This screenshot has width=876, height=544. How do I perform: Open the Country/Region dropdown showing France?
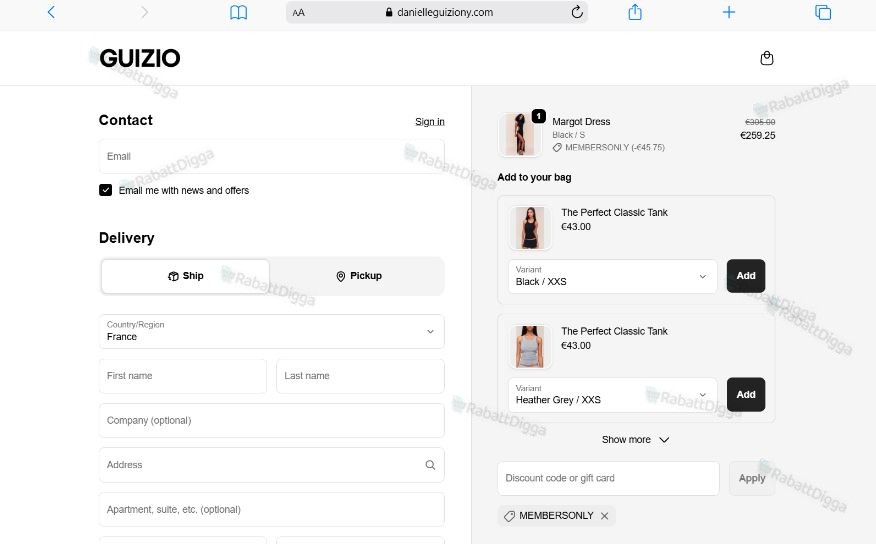(272, 331)
